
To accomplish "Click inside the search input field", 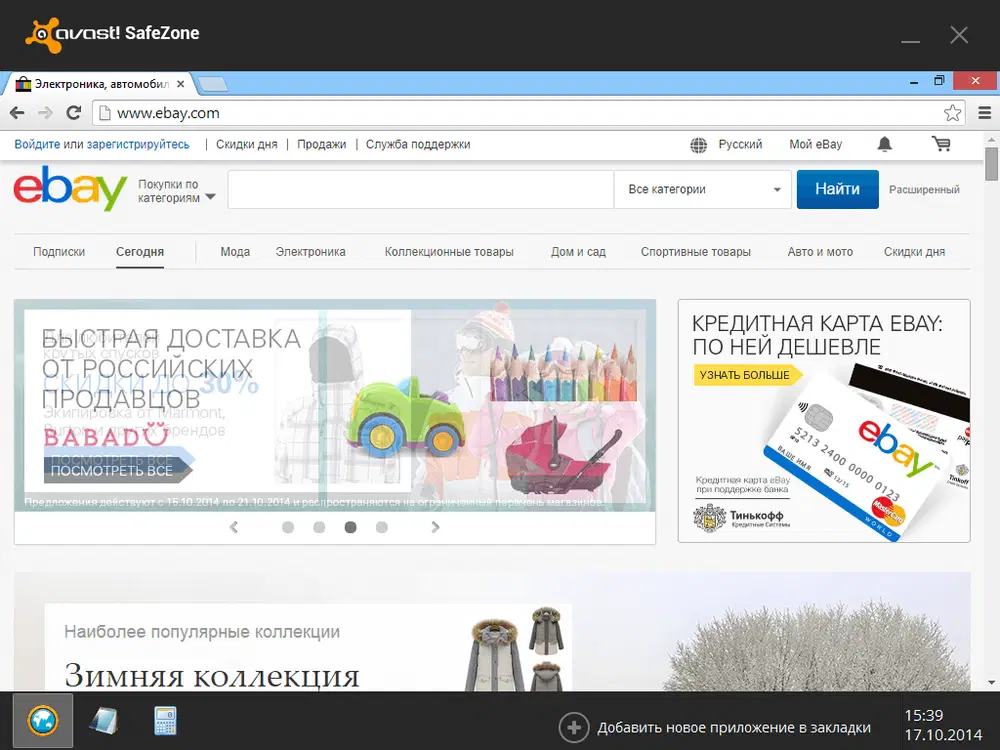I will [420, 189].
